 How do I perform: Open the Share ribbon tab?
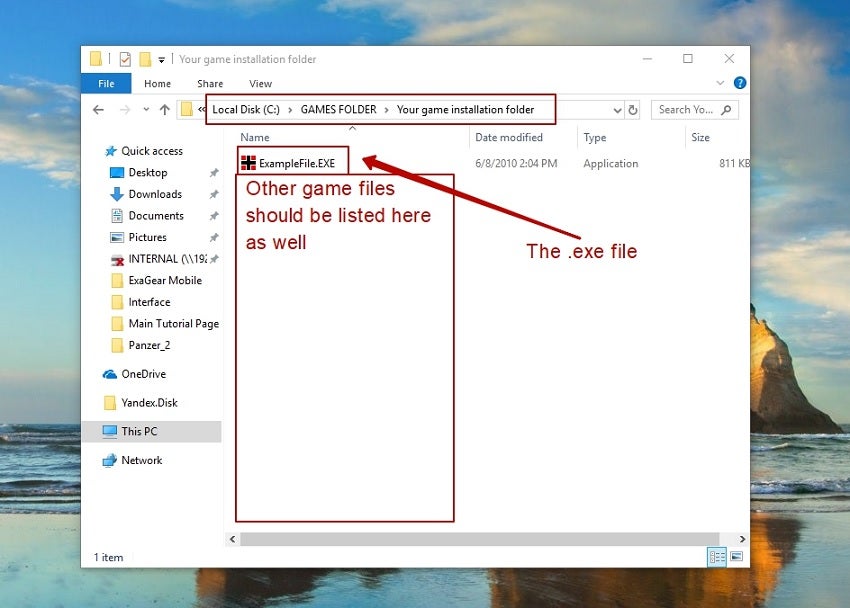210,83
